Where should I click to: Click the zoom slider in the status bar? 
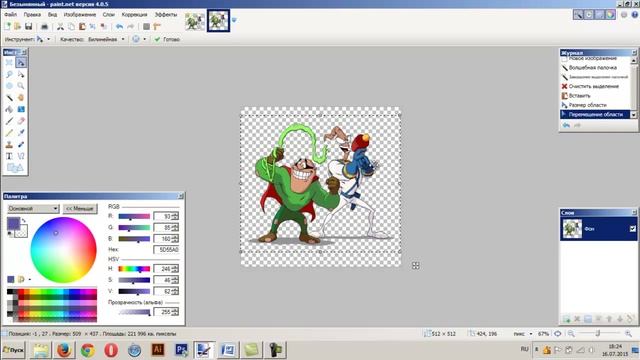click(x=598, y=333)
